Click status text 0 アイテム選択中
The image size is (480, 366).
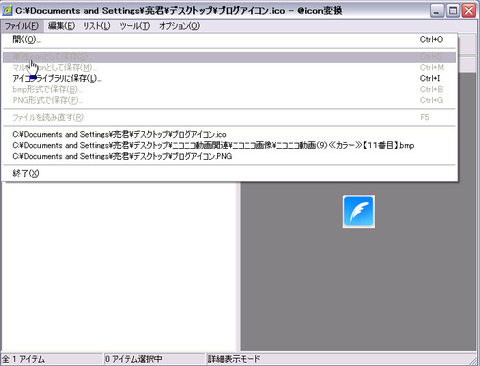click(x=133, y=359)
